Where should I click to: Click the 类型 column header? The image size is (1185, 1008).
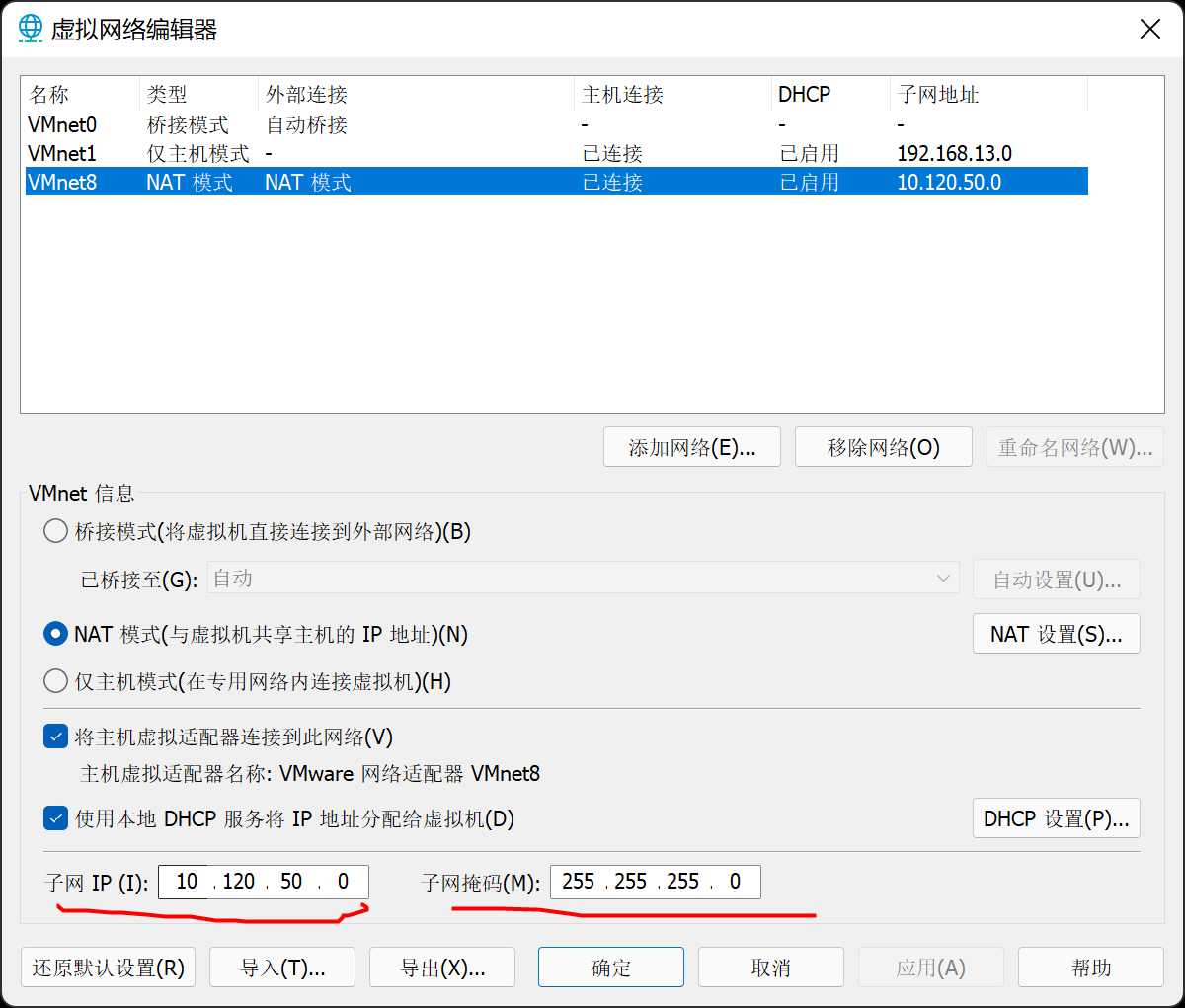[198, 95]
